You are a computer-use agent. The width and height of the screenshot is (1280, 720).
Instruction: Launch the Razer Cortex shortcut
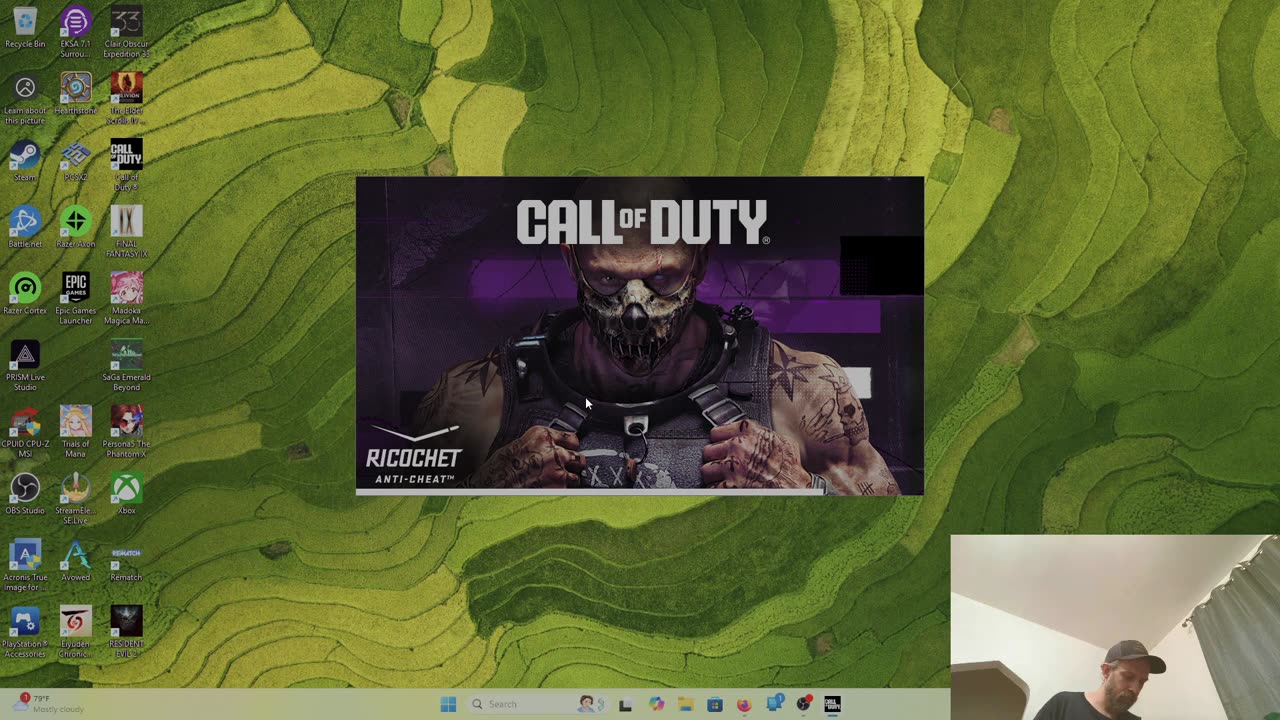click(25, 294)
